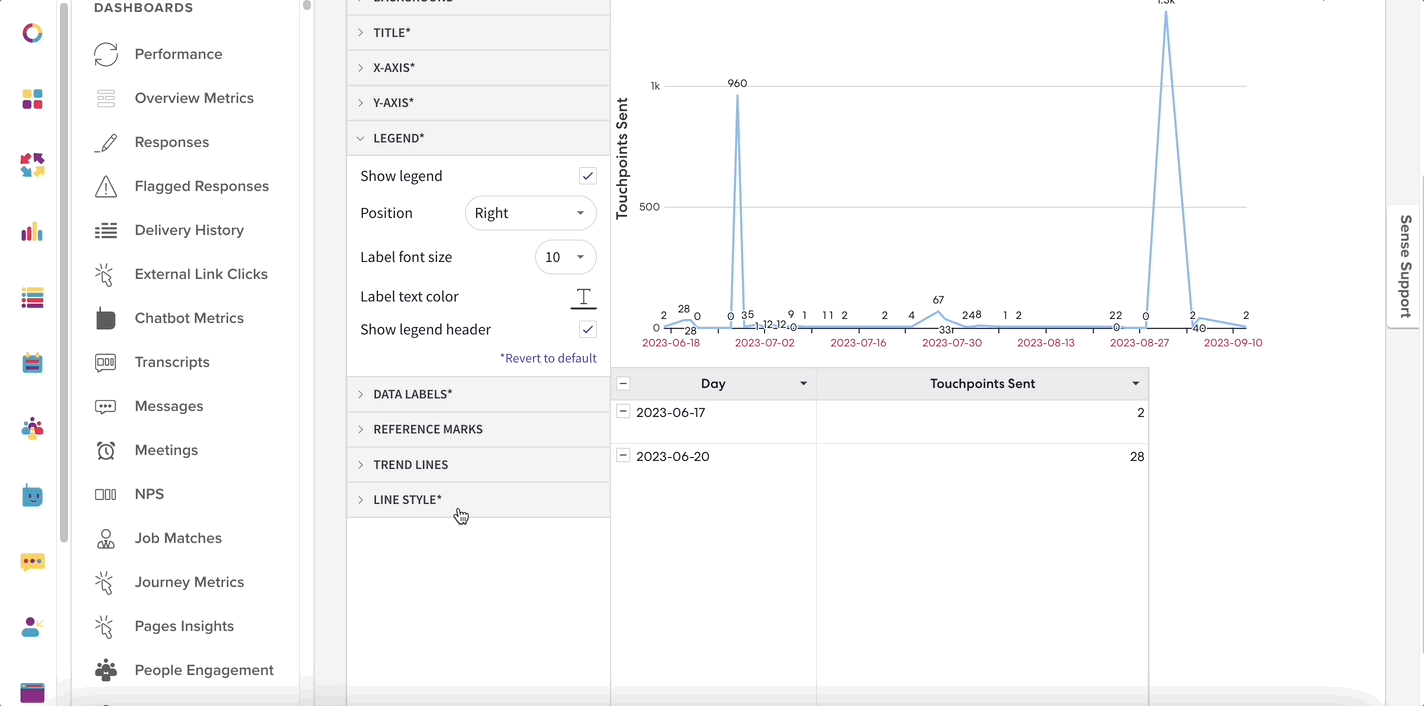The width and height of the screenshot is (1424, 706).
Task: Collapse the LEGEND section
Action: coord(478,138)
